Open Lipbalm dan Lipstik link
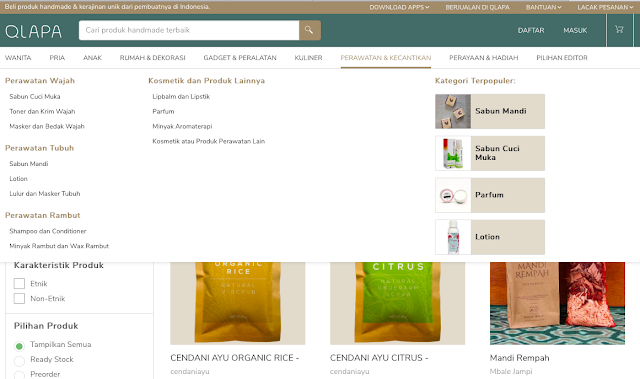 (x=181, y=97)
